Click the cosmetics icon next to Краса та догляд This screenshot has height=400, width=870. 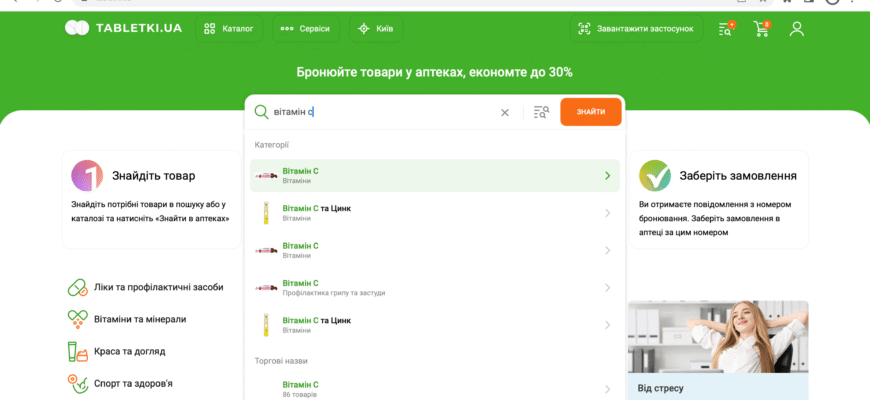[x=78, y=352]
